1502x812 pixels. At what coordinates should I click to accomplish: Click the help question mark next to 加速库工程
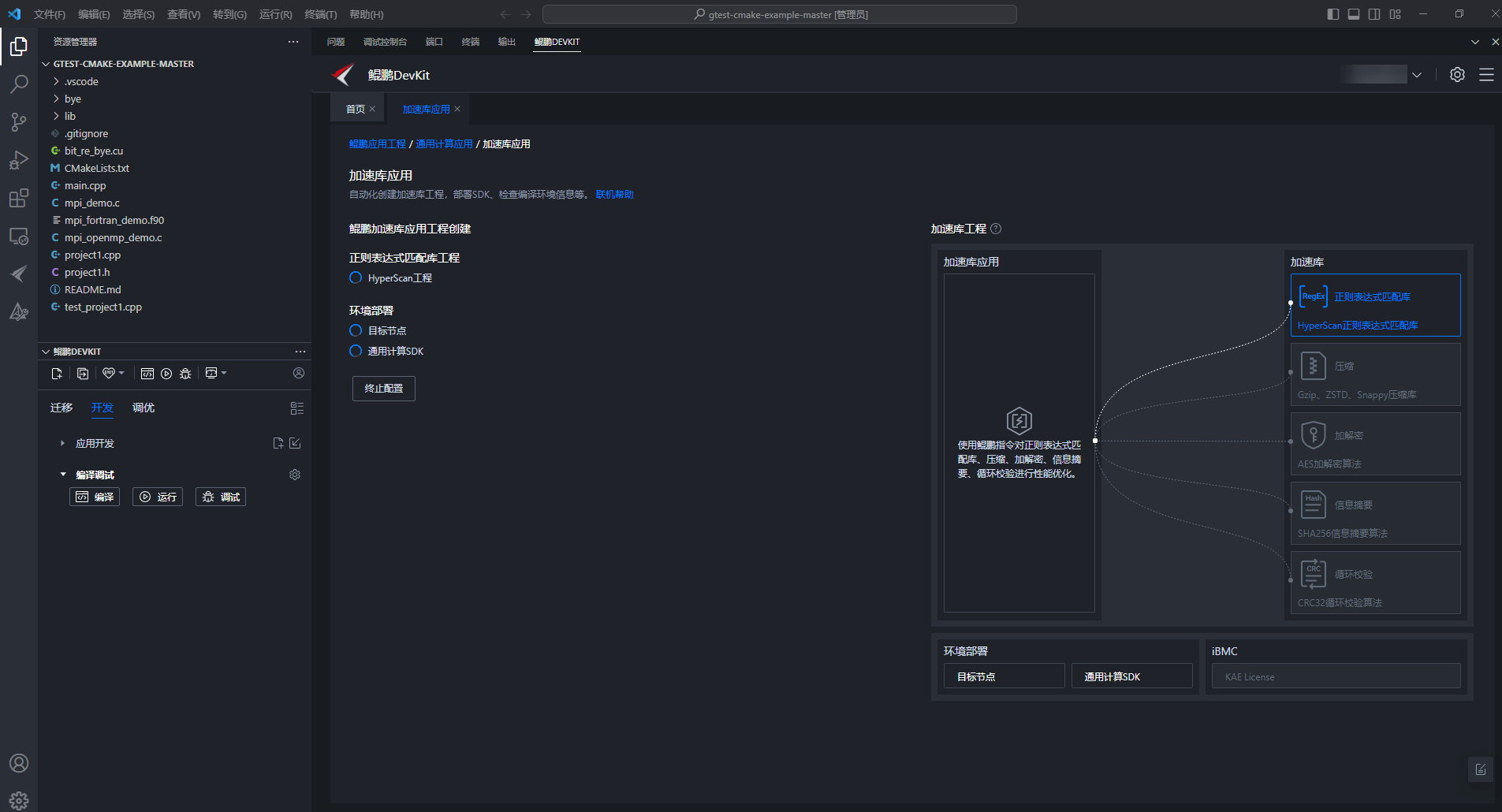click(996, 229)
